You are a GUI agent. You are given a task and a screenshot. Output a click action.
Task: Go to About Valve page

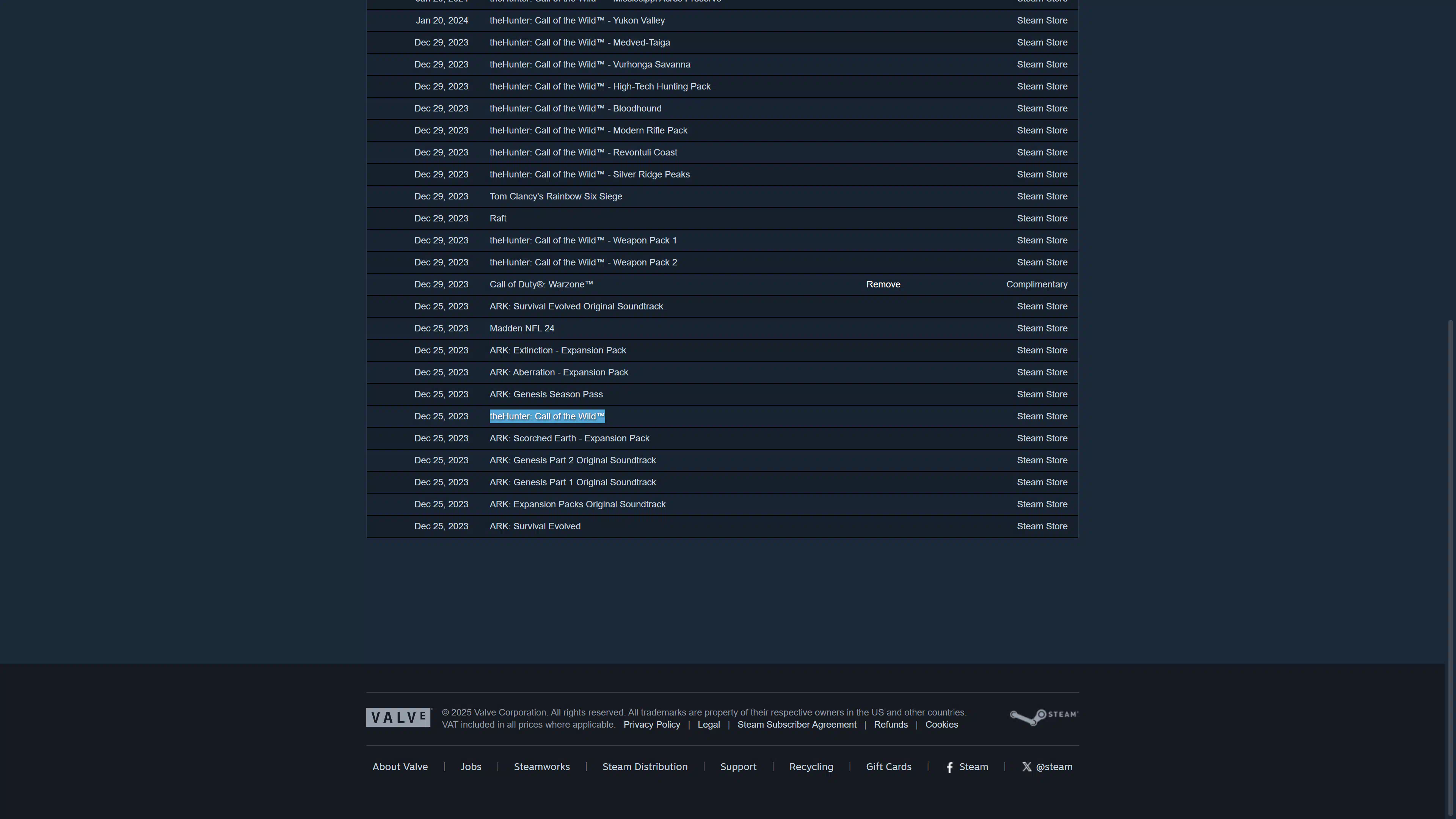pos(400,767)
